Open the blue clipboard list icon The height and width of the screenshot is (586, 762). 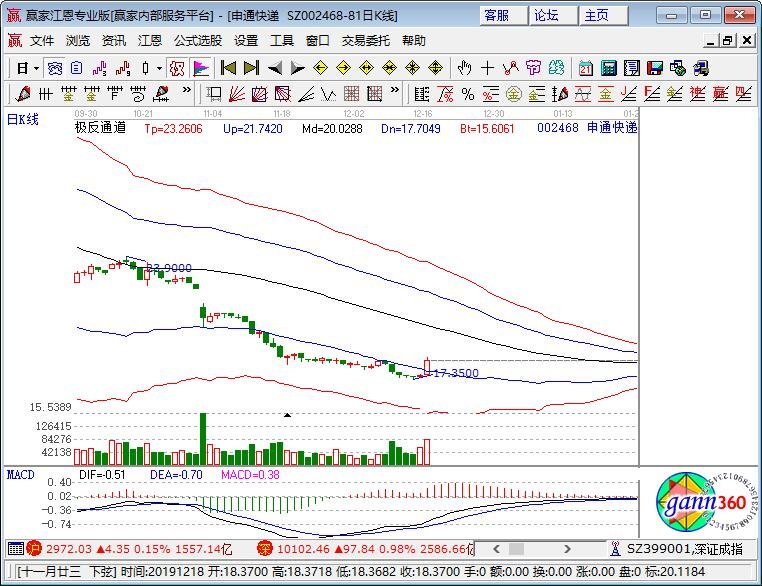[x=76, y=69]
